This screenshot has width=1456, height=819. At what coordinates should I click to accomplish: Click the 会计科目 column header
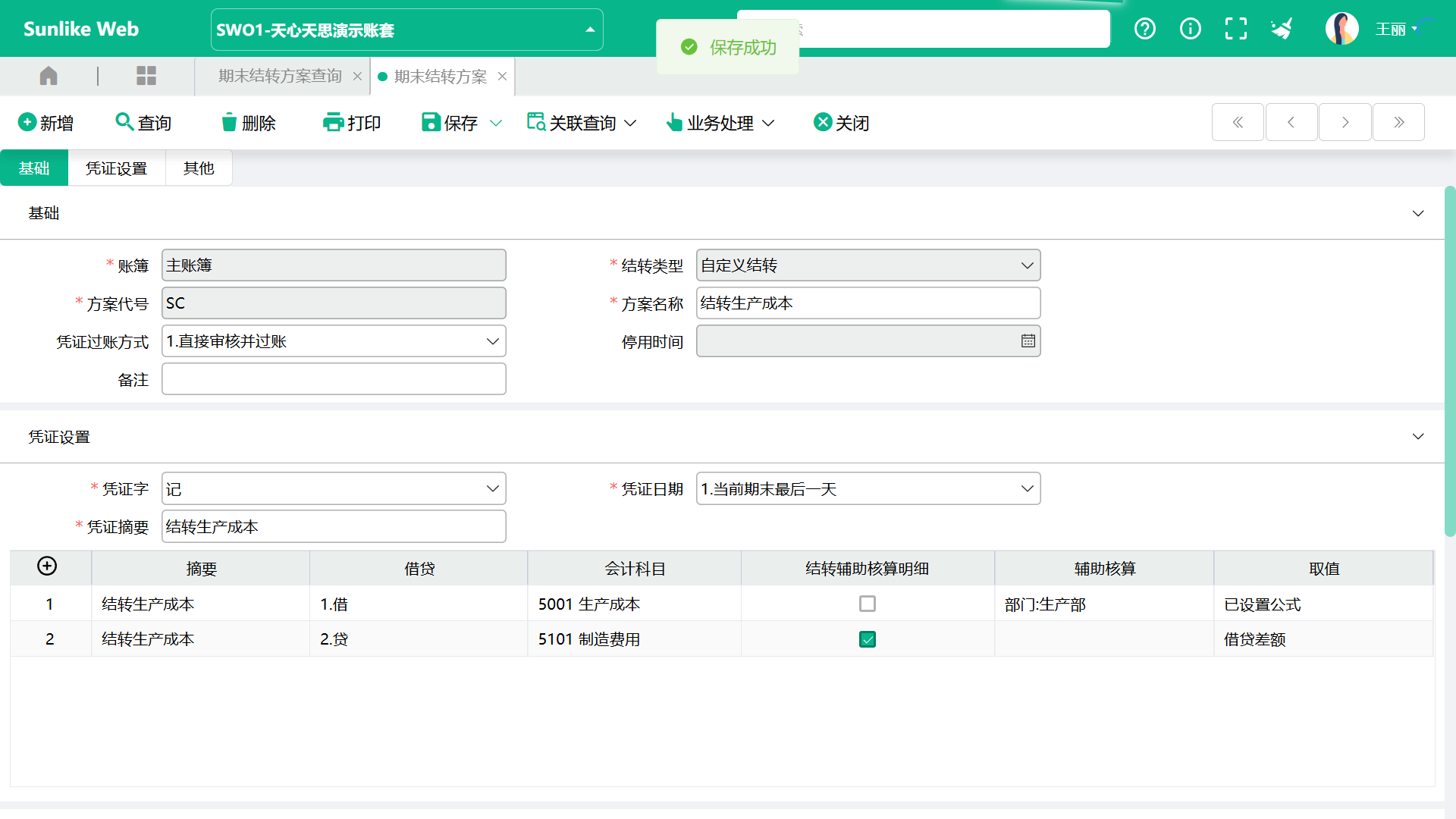click(634, 569)
